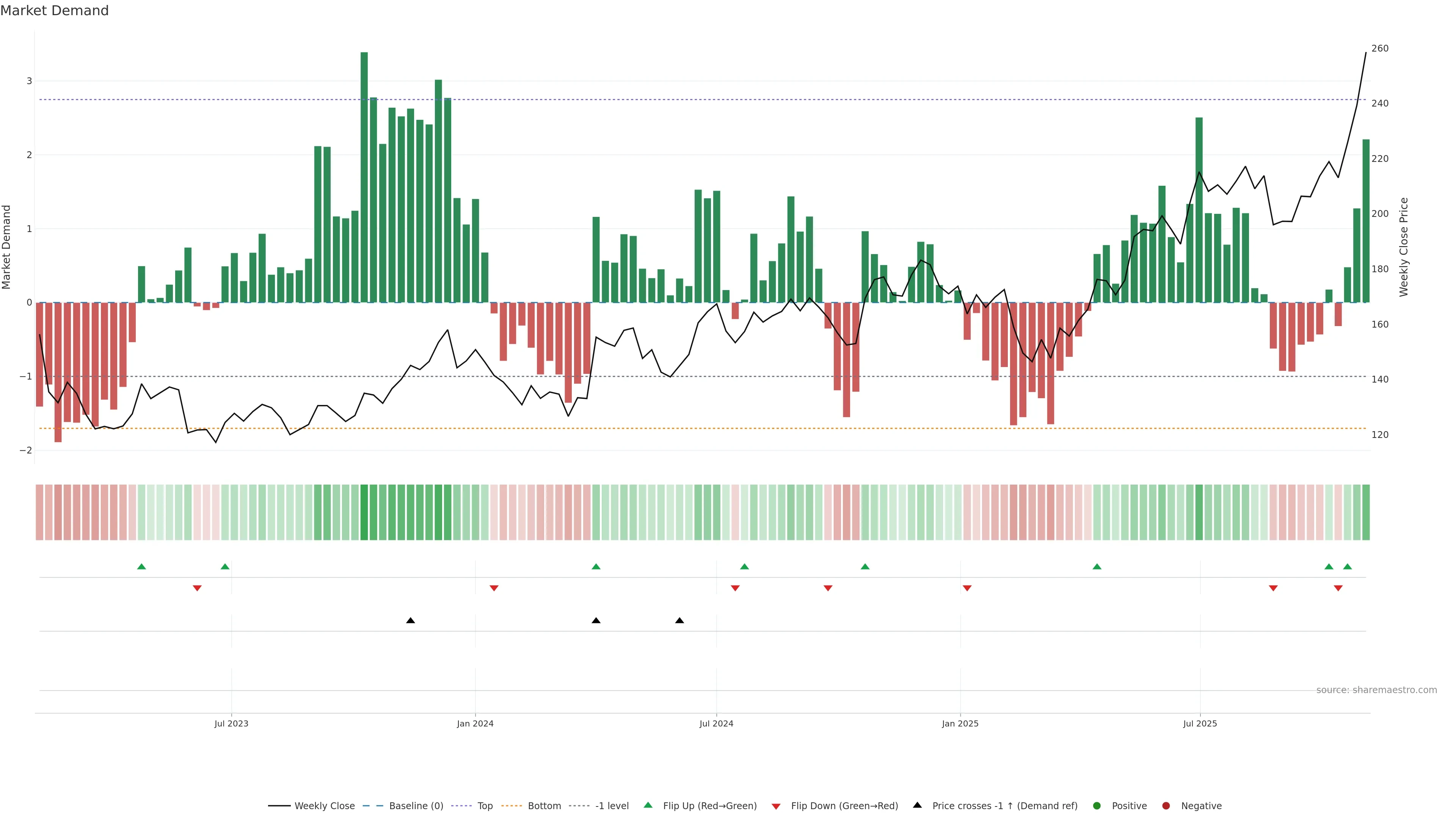Image resolution: width=1456 pixels, height=819 pixels.
Task: Click the Jul 2024 x-axis label
Action: pyautogui.click(x=716, y=723)
